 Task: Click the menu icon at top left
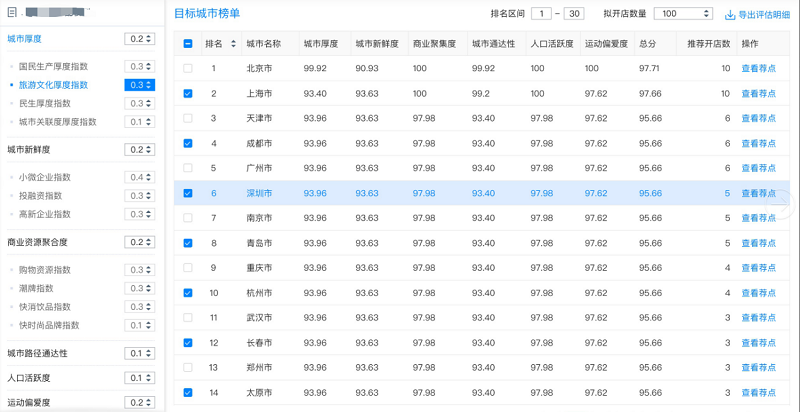click(12, 13)
